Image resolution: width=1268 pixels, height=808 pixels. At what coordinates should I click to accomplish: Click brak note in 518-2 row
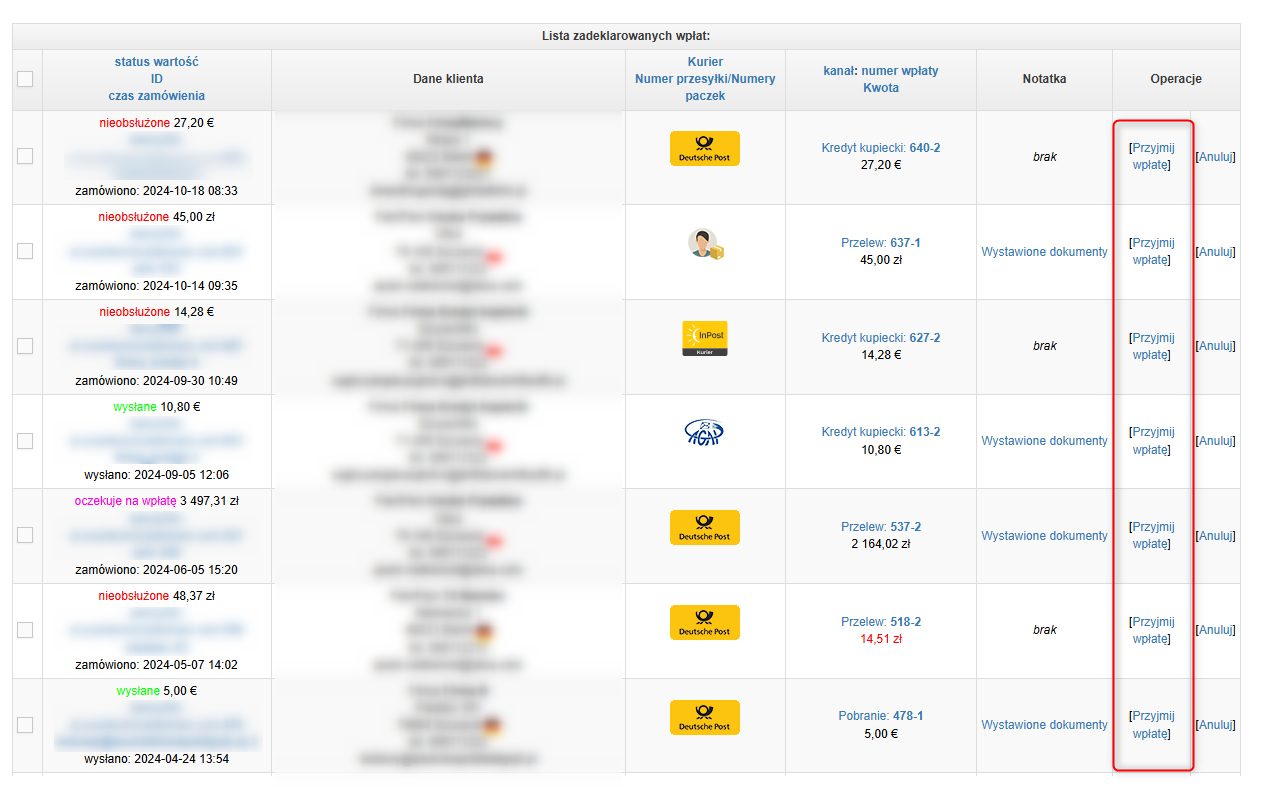tap(1044, 630)
